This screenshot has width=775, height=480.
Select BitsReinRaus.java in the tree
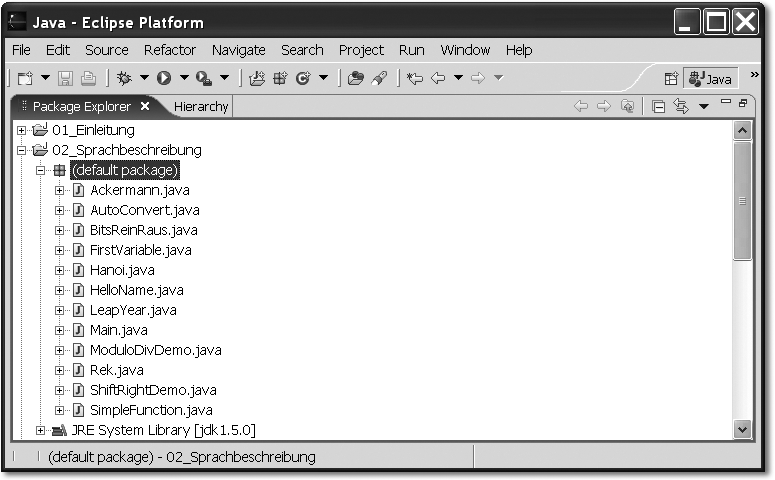point(143,230)
